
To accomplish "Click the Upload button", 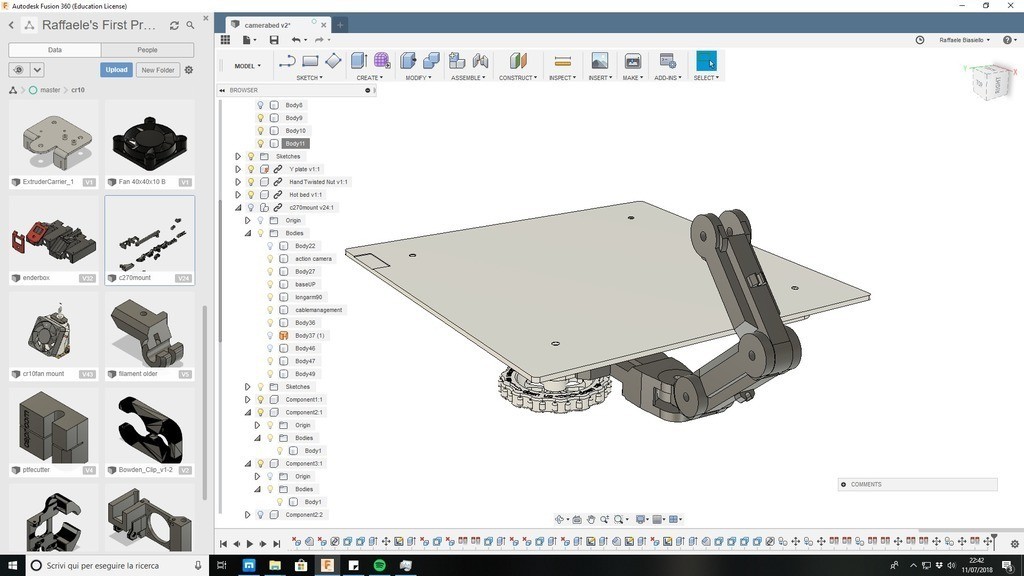I will [x=116, y=70].
